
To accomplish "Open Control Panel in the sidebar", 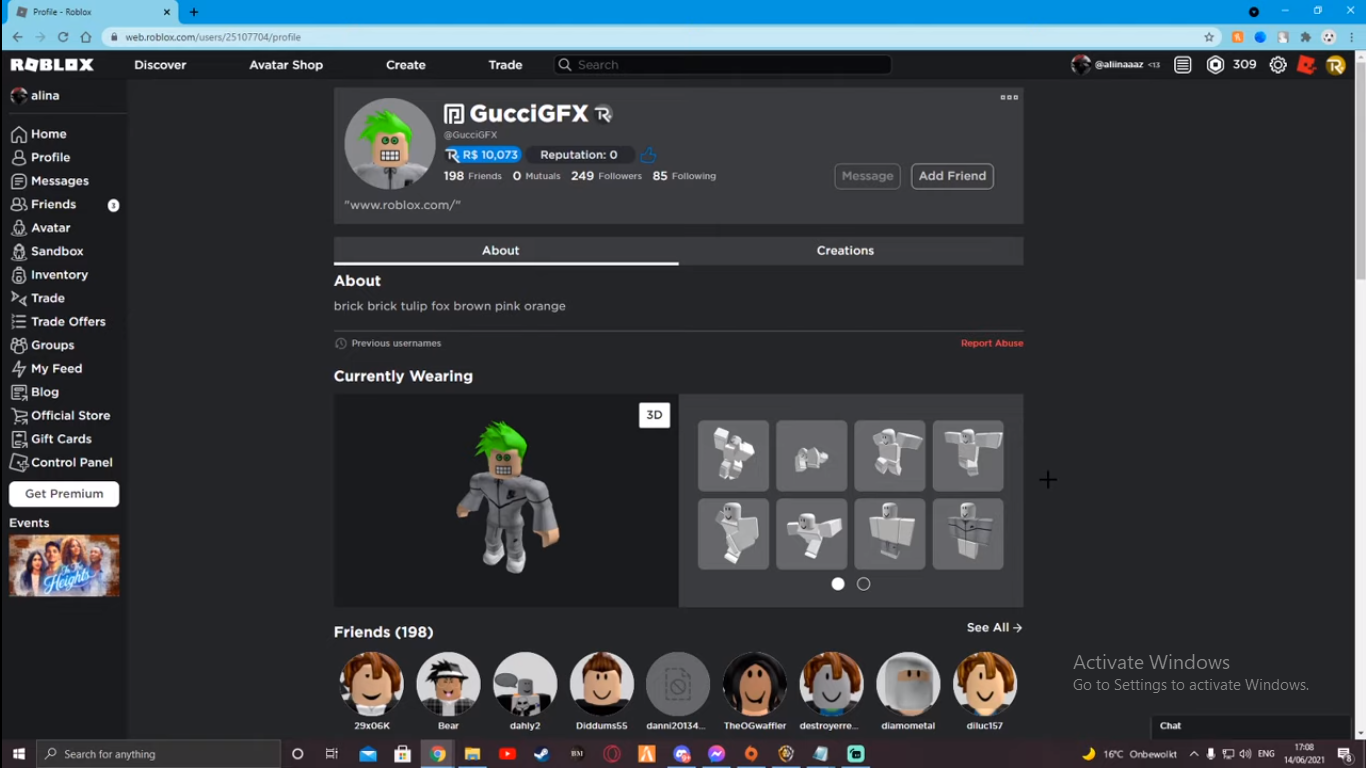I will point(61,463).
